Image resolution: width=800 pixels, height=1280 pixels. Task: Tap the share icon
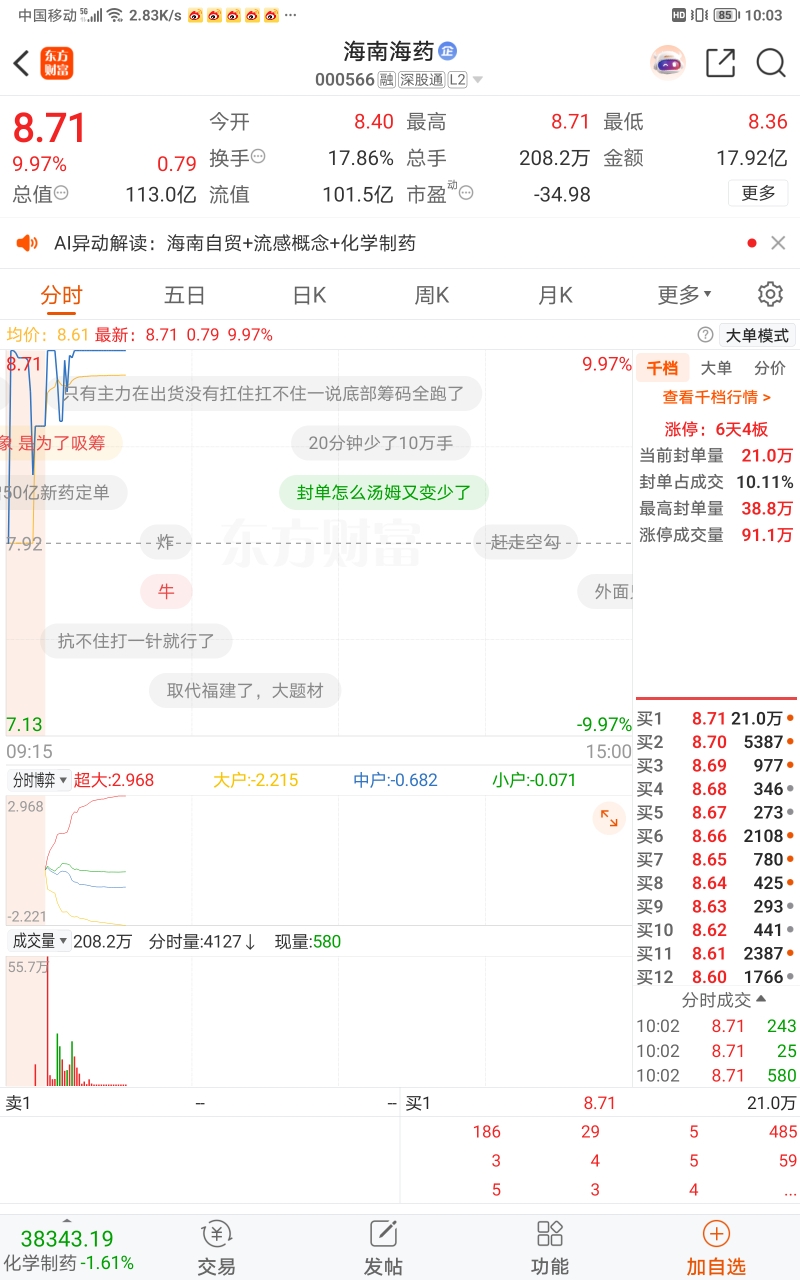pos(720,63)
